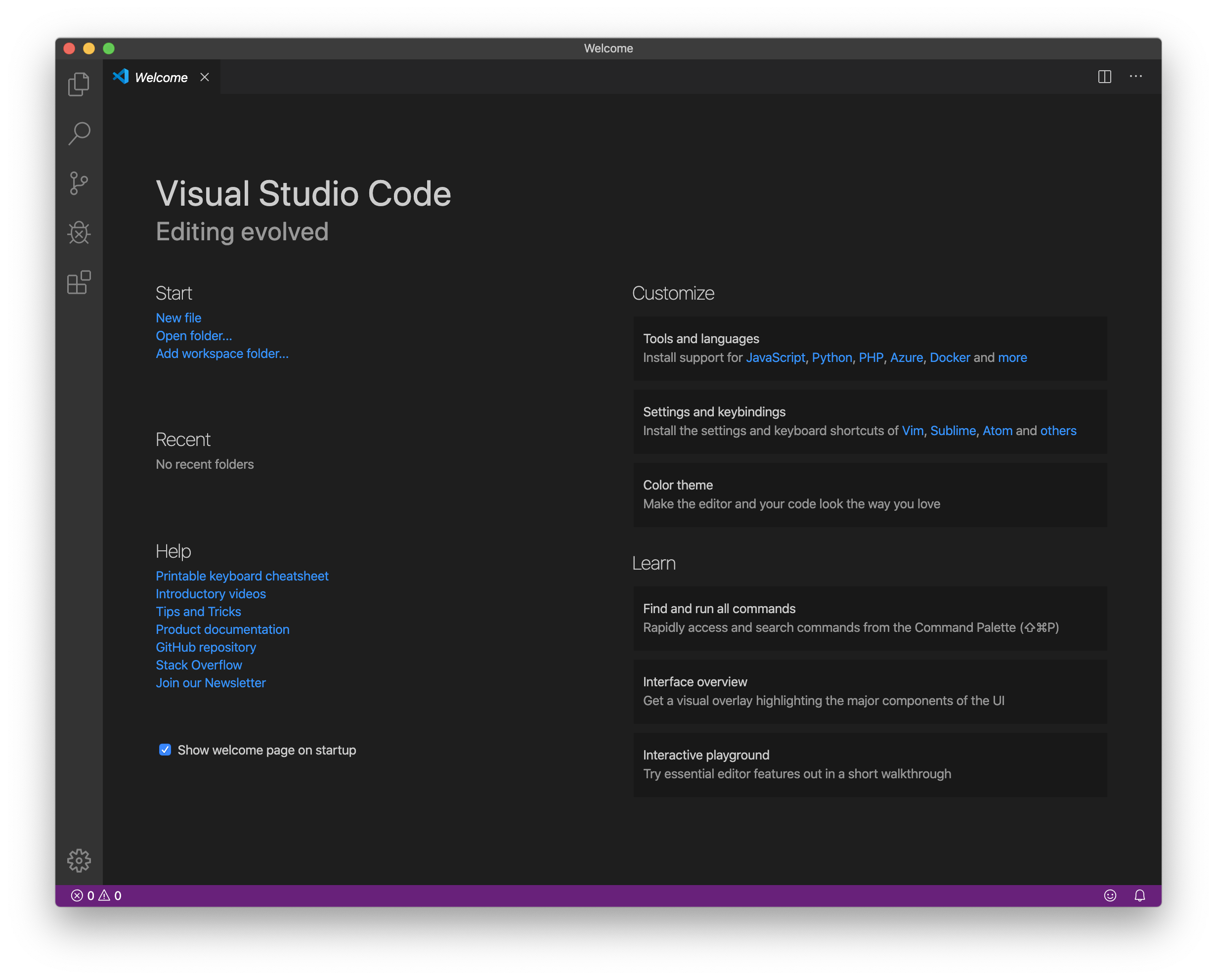Image resolution: width=1217 pixels, height=980 pixels.
Task: Click the red close window button
Action: coord(69,48)
